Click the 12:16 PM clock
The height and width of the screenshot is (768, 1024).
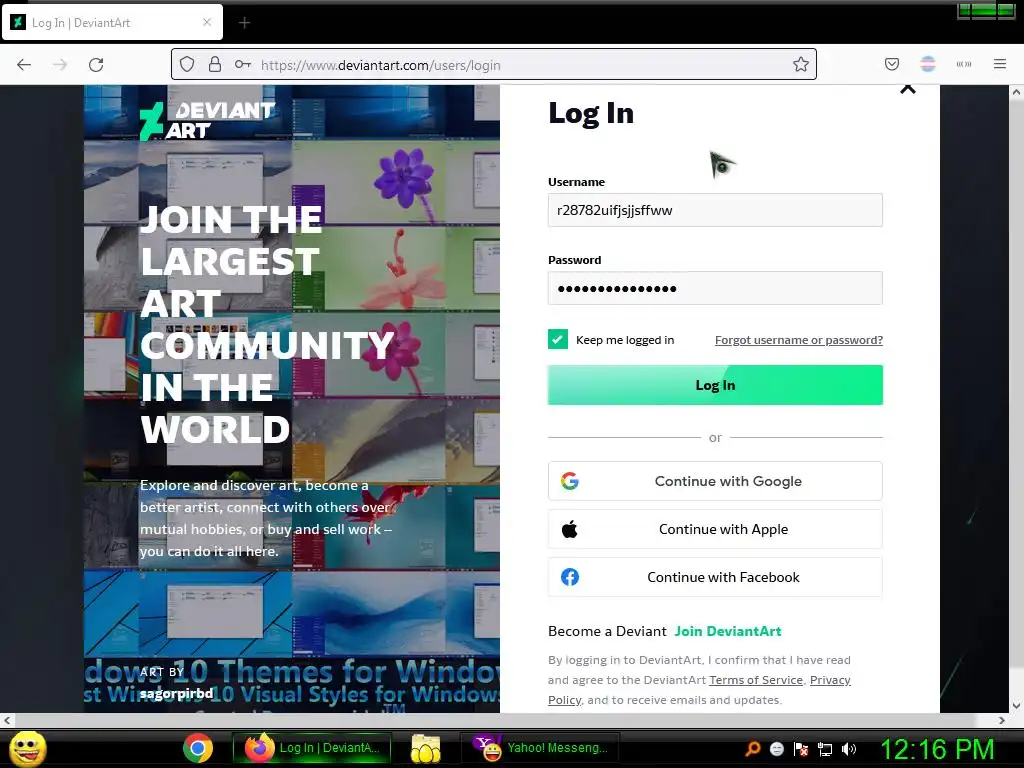pyautogui.click(x=938, y=749)
